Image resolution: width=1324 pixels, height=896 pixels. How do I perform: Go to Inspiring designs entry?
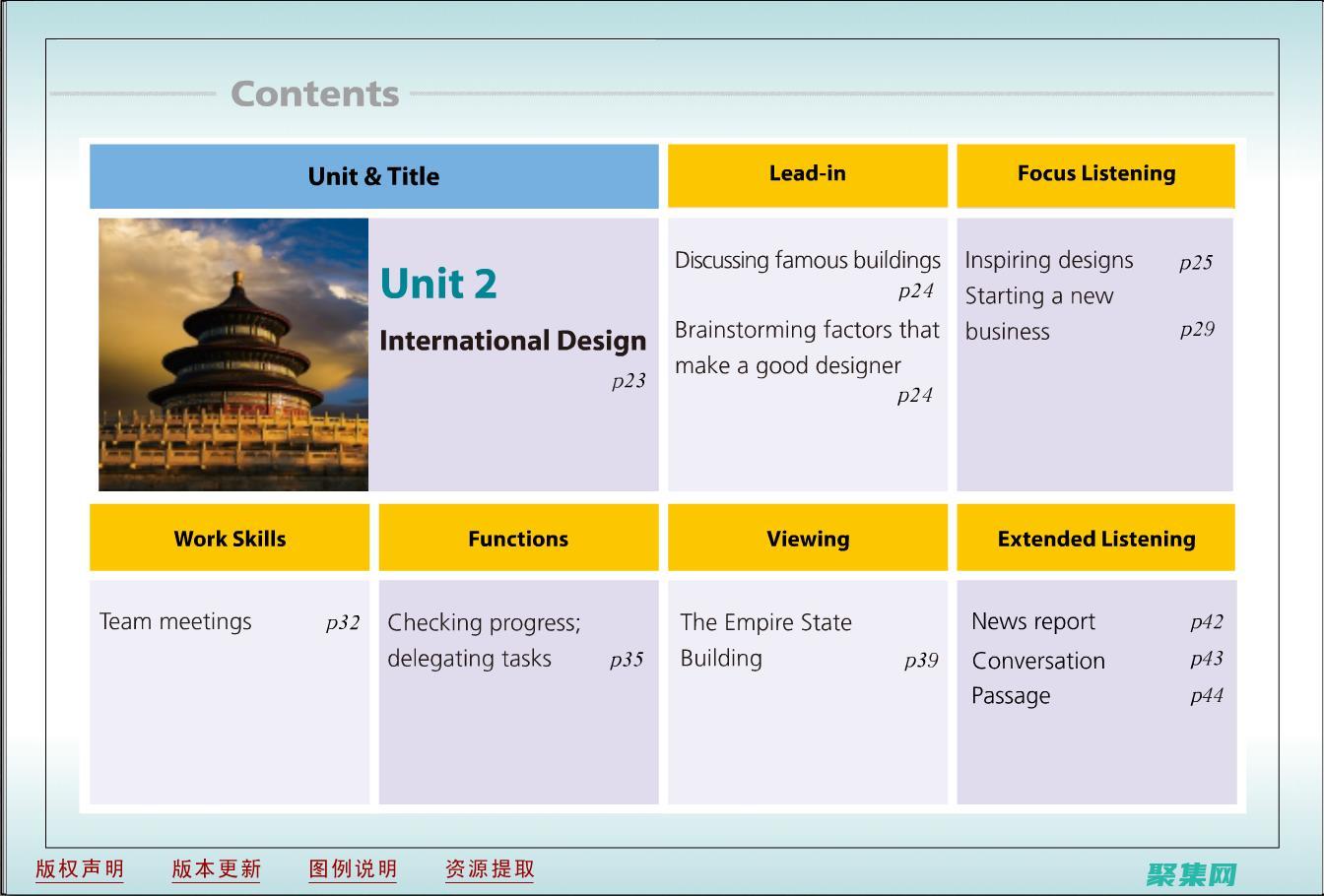click(x=1048, y=261)
